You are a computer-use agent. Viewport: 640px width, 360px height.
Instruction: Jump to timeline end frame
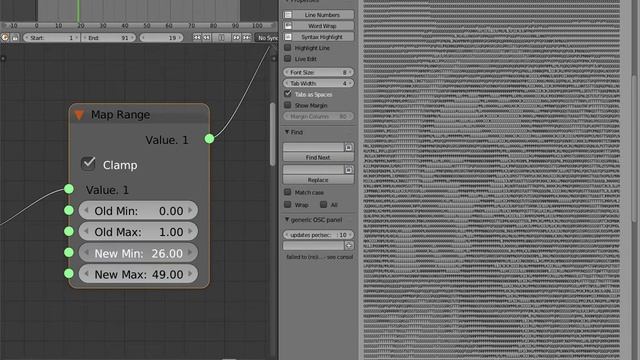click(247, 38)
